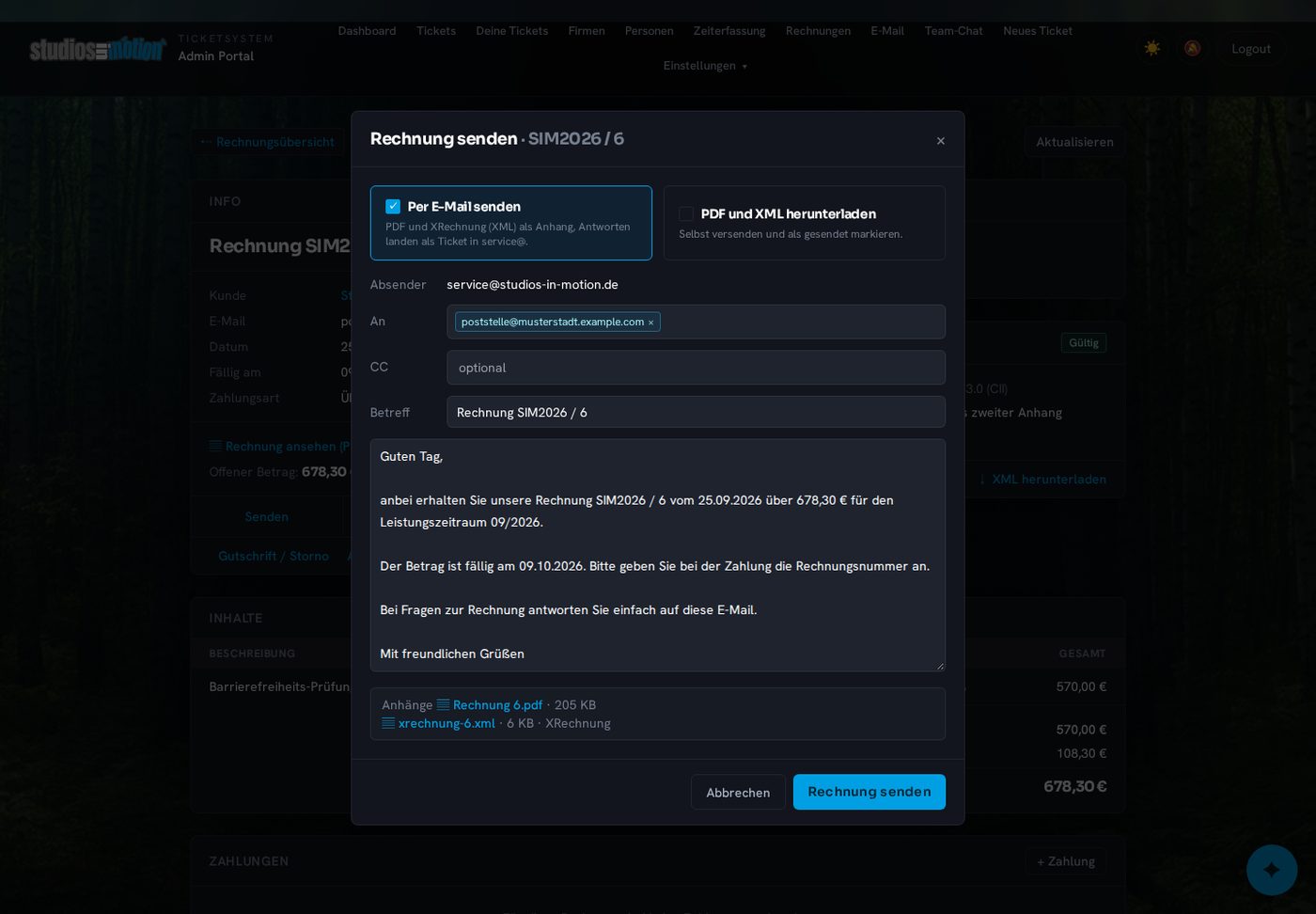Expand the Einstellungen dropdown menu

click(x=705, y=66)
